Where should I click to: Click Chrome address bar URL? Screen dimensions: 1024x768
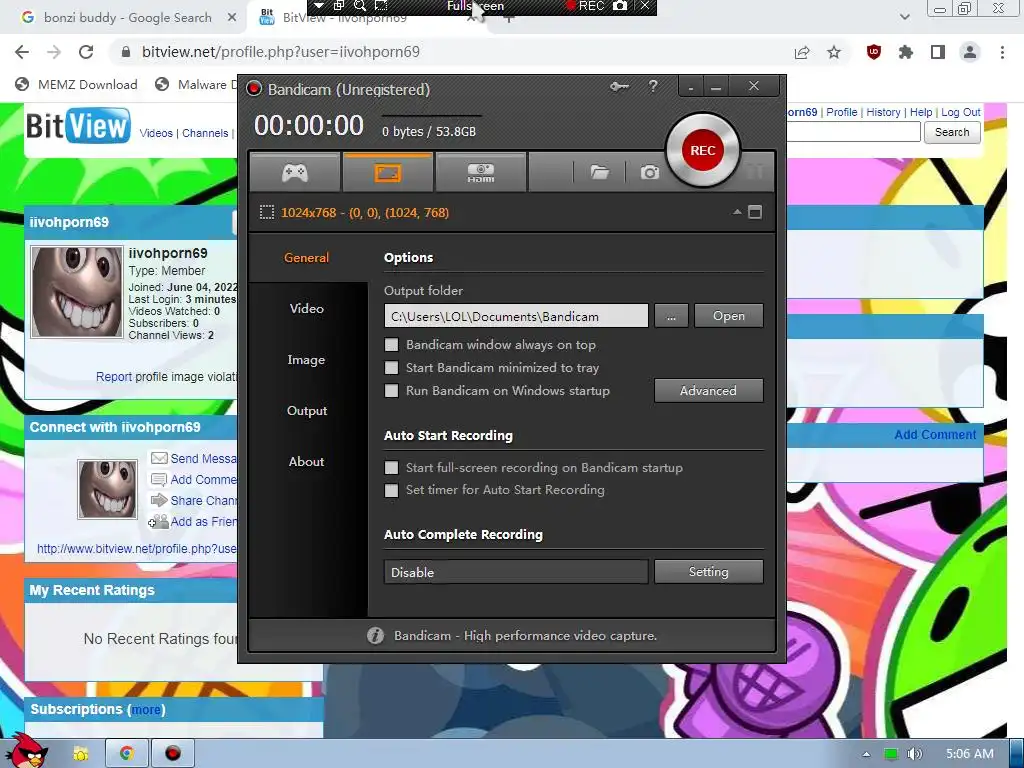tap(281, 52)
